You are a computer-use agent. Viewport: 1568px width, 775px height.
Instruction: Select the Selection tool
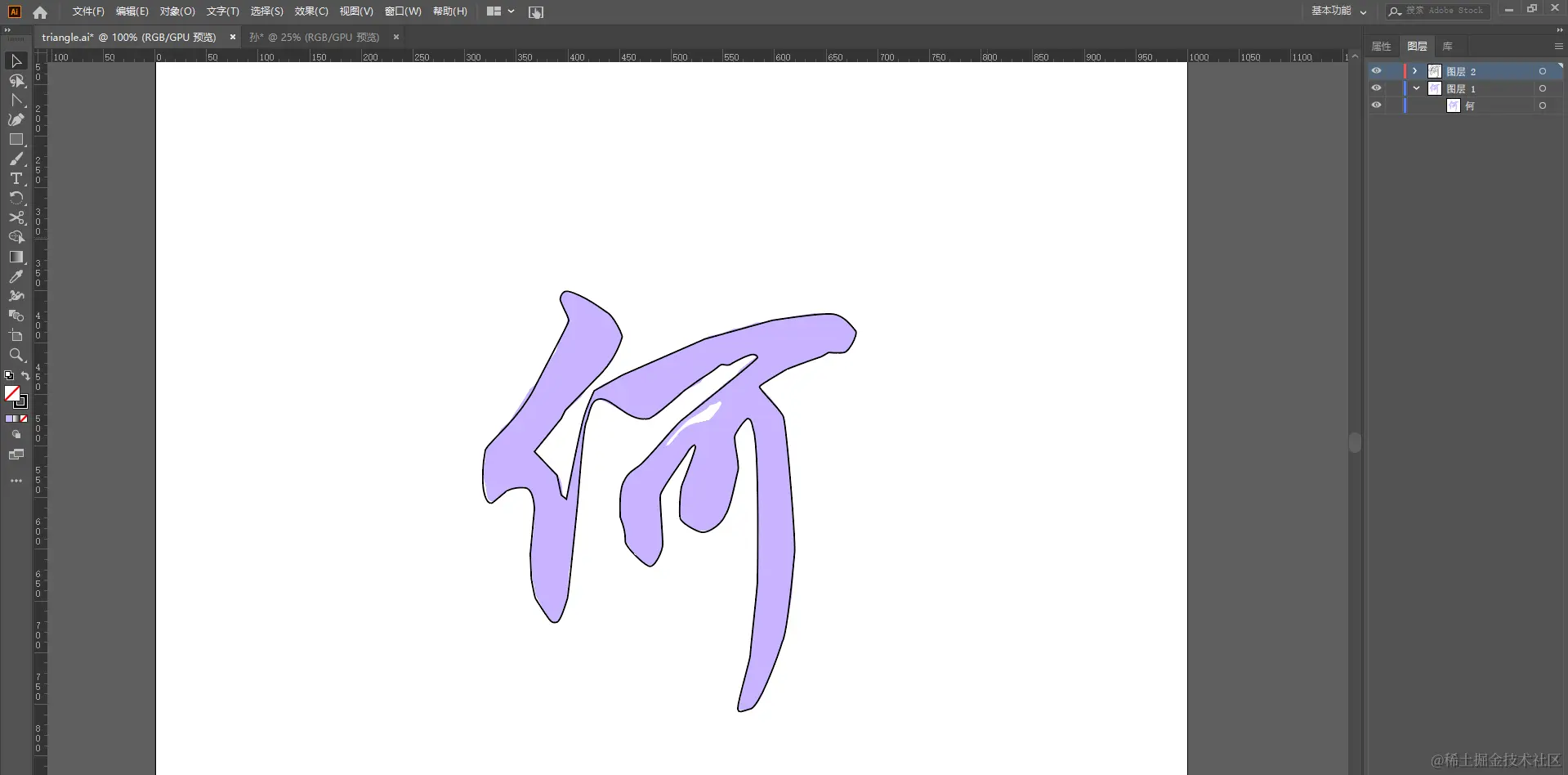[x=16, y=60]
